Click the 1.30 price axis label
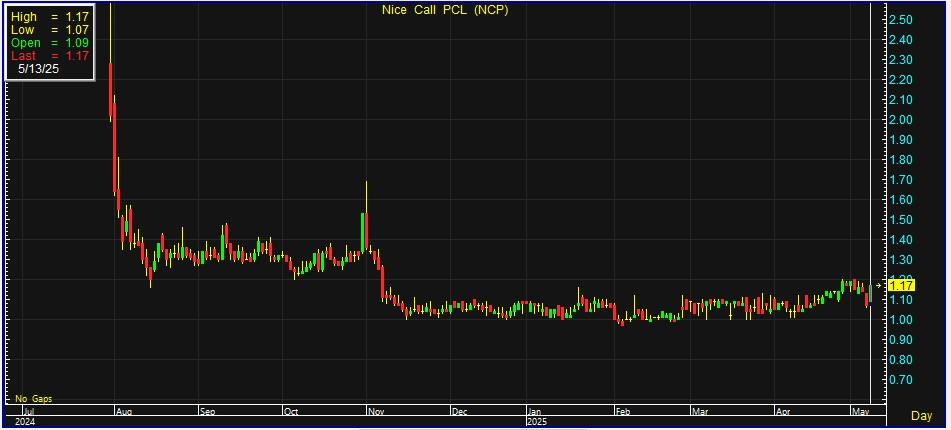The width and height of the screenshot is (951, 430). pyautogui.click(x=901, y=260)
